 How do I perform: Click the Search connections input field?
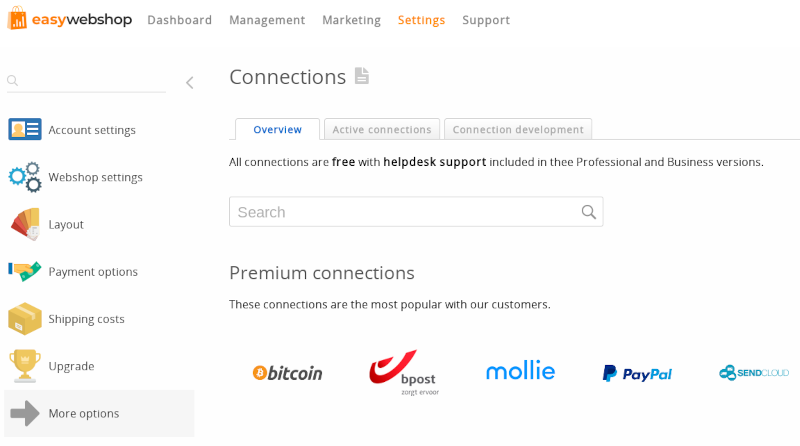[416, 212]
